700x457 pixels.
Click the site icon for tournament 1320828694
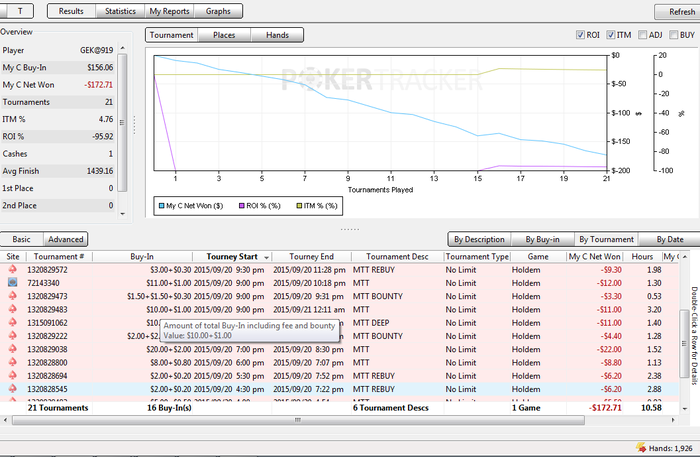click(x=12, y=375)
